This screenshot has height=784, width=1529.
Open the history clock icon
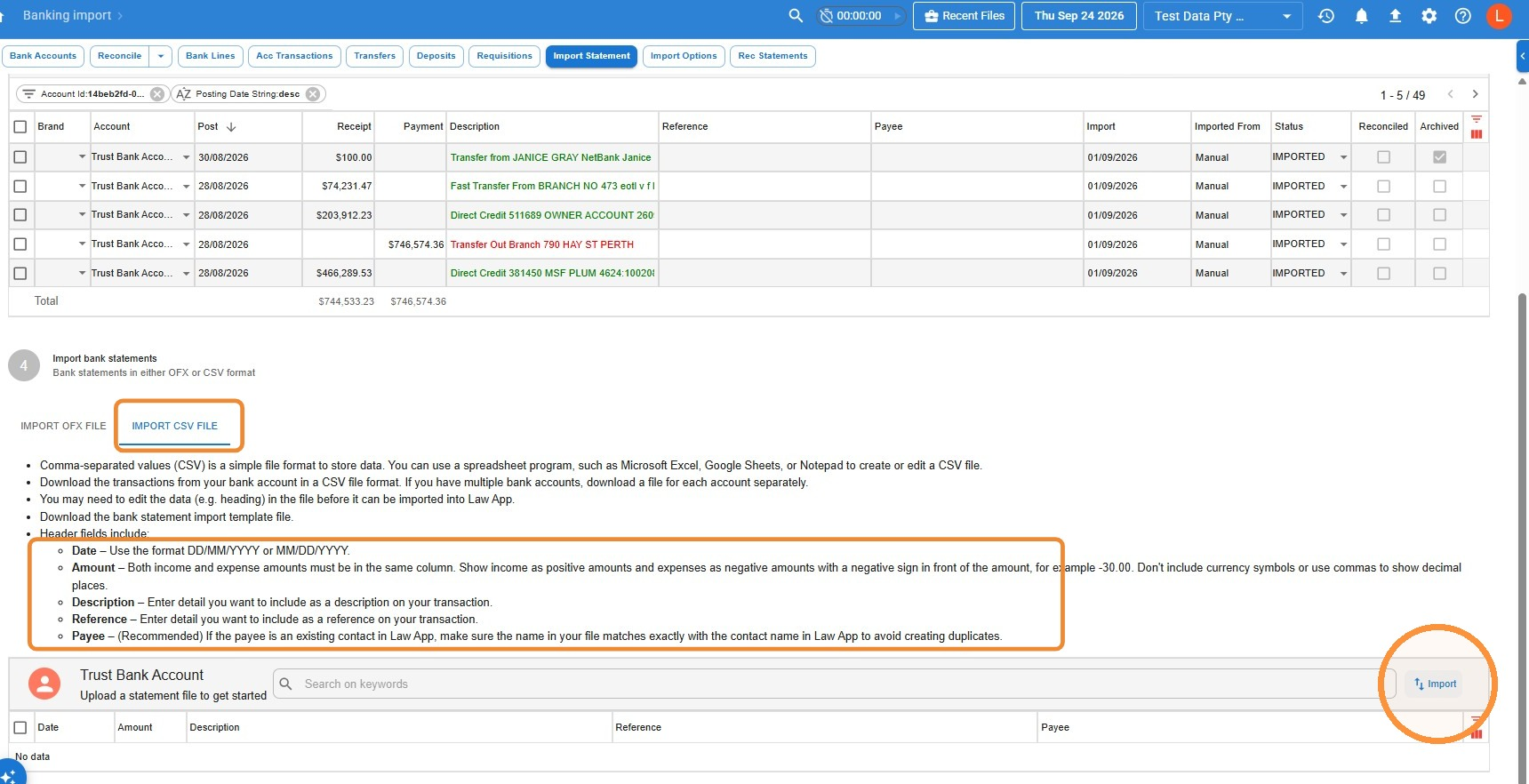[1326, 16]
